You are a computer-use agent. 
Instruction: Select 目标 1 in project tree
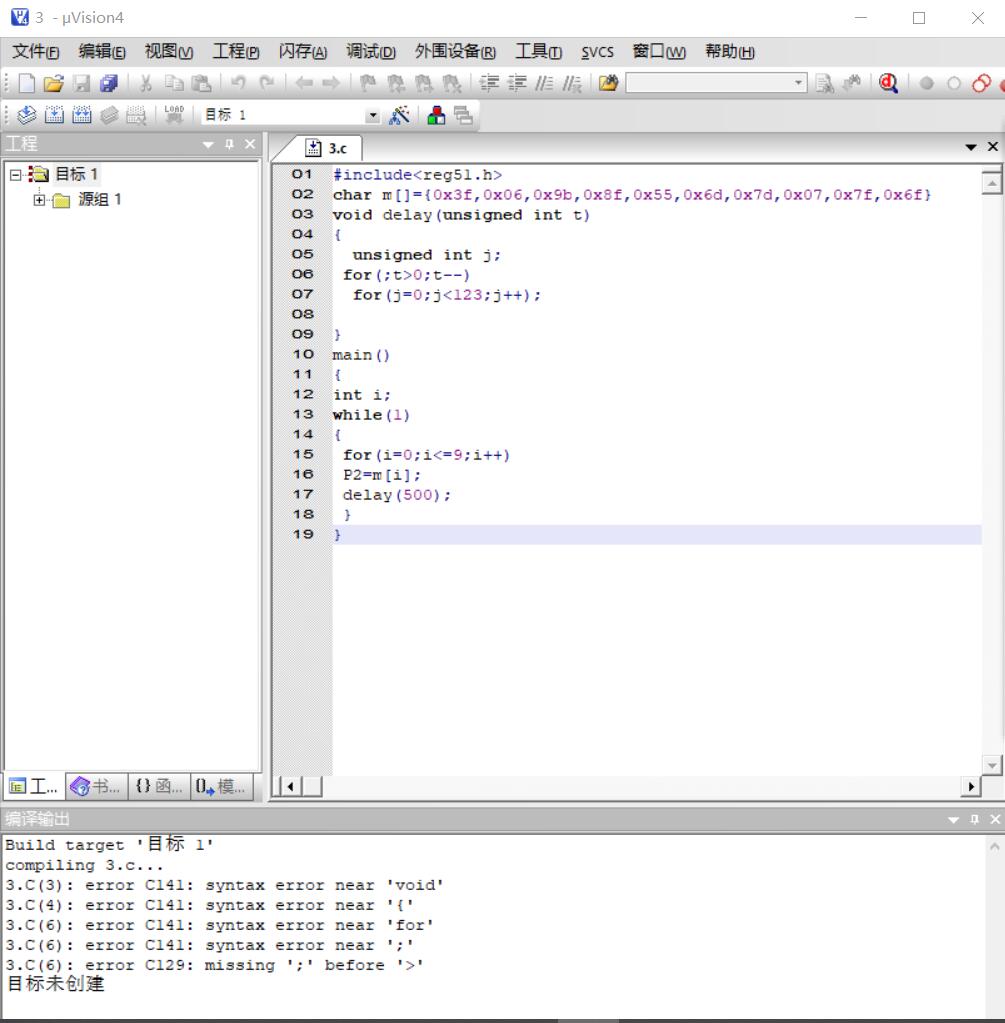click(x=76, y=174)
